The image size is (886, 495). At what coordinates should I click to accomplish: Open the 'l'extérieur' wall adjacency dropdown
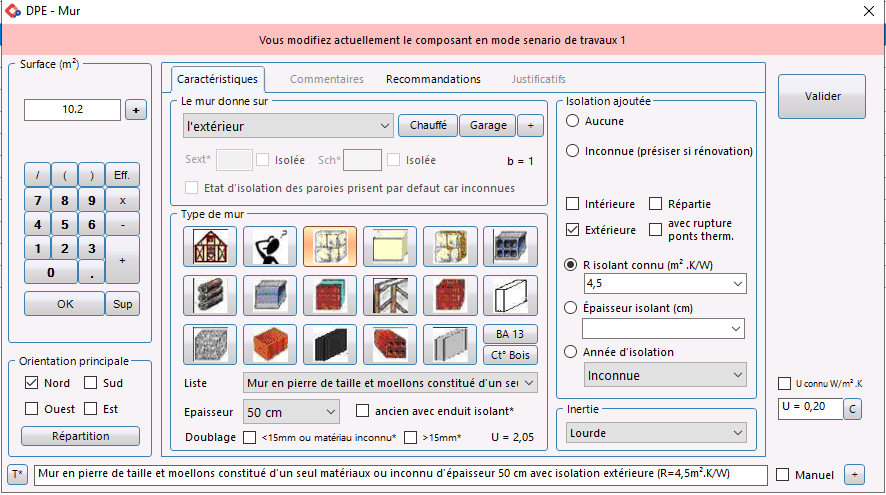pyautogui.click(x=287, y=127)
